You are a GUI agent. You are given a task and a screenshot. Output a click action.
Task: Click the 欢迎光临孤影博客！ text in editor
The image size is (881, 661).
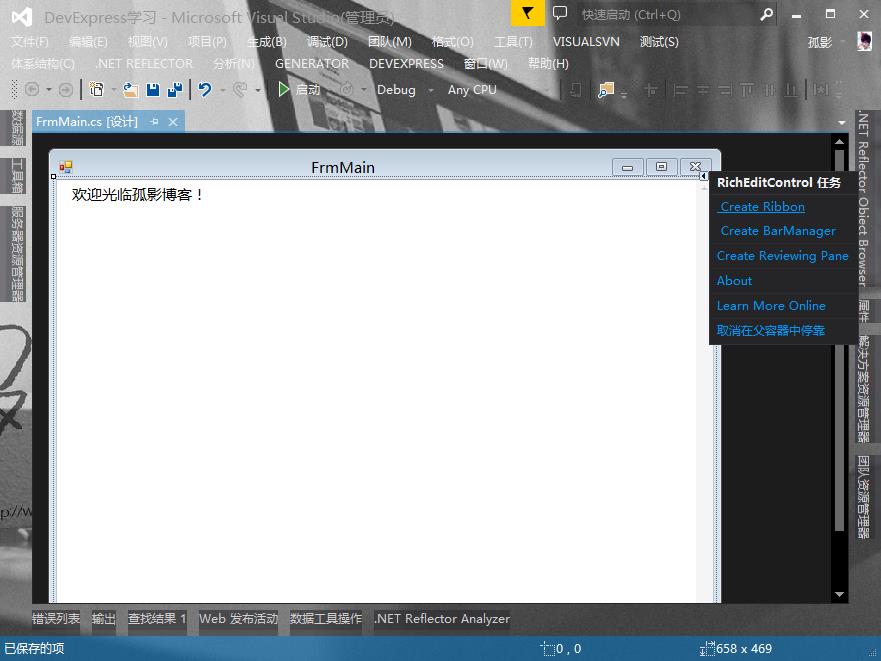138,195
